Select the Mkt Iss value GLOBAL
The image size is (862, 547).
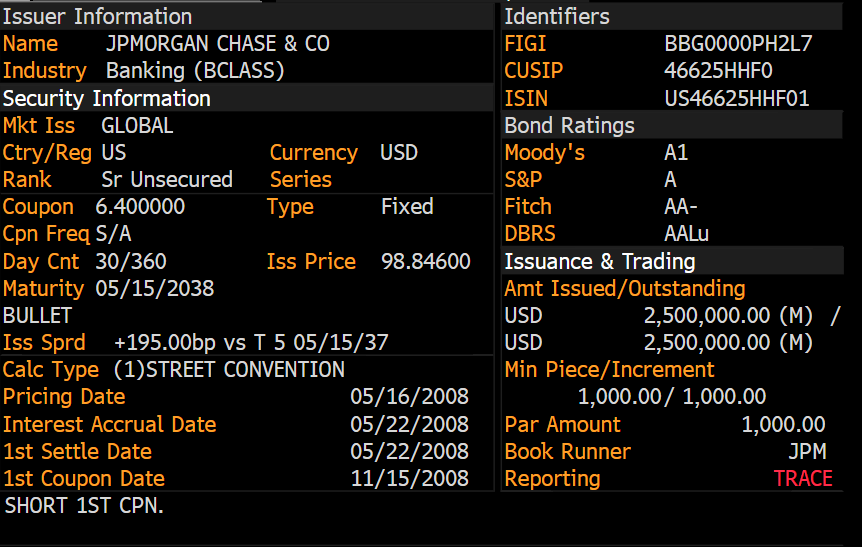click(137, 126)
